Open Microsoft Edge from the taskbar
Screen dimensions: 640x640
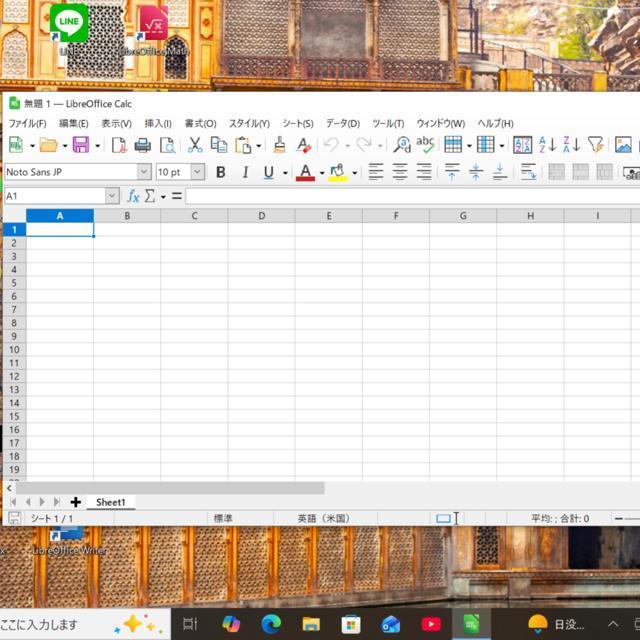tap(271, 624)
